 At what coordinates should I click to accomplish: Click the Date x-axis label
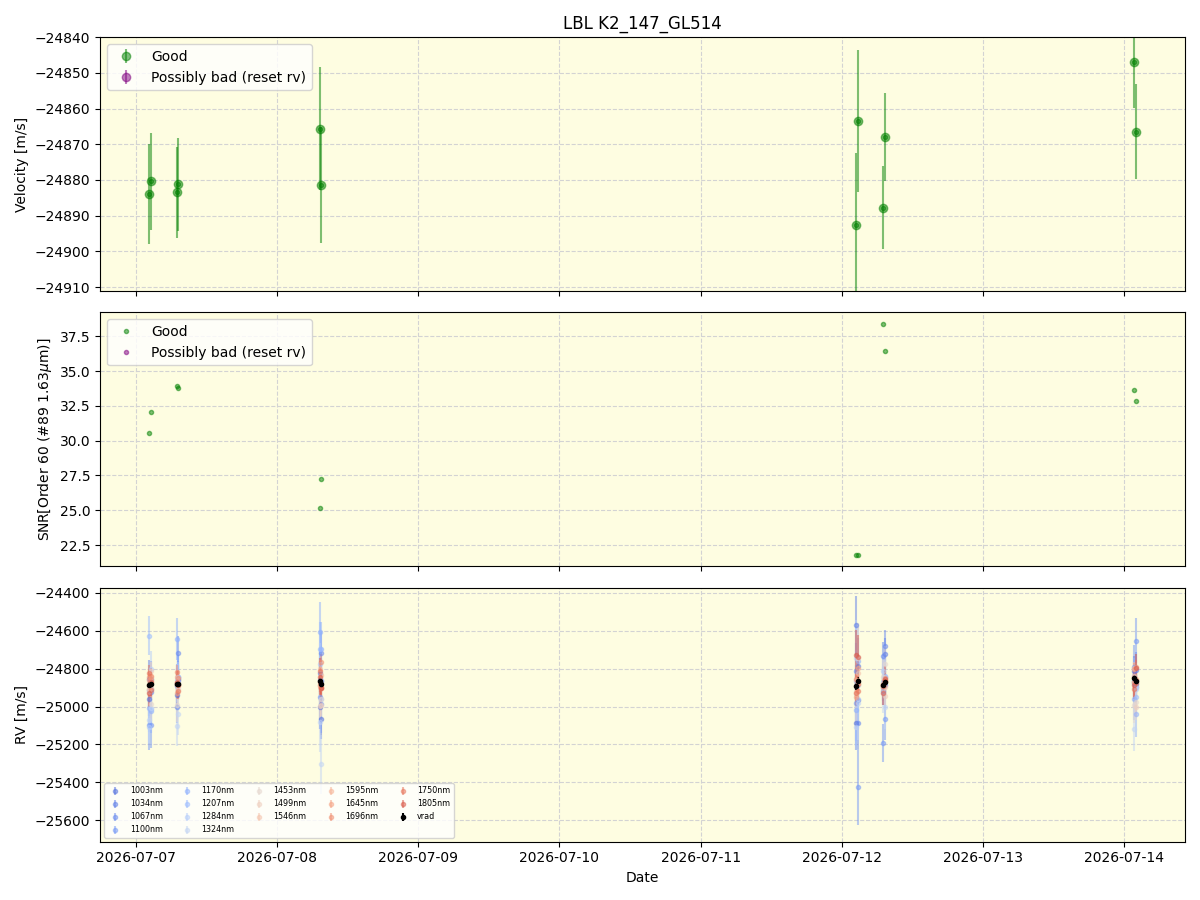tap(642, 877)
